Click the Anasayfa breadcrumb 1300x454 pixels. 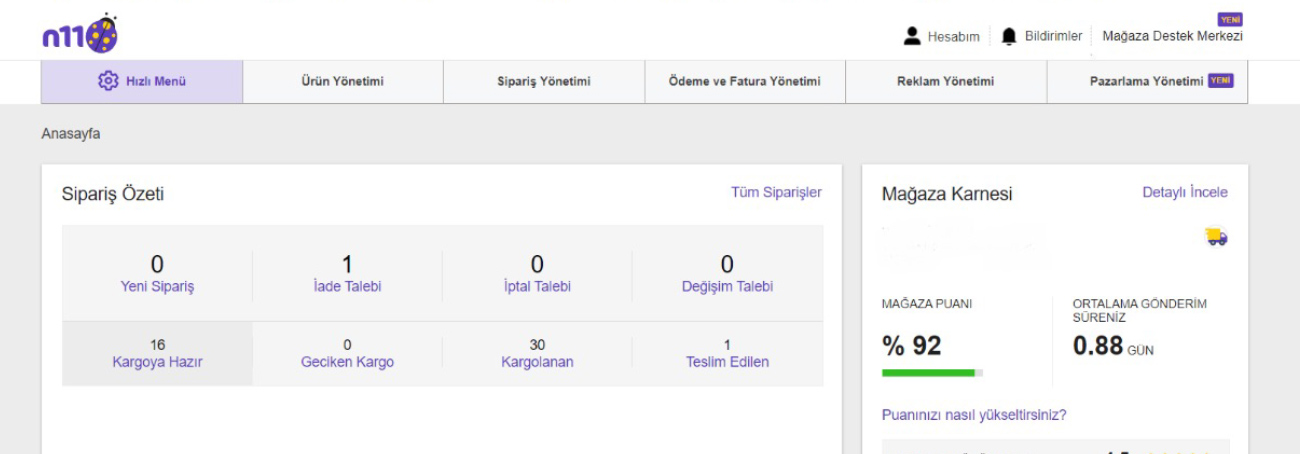click(71, 134)
